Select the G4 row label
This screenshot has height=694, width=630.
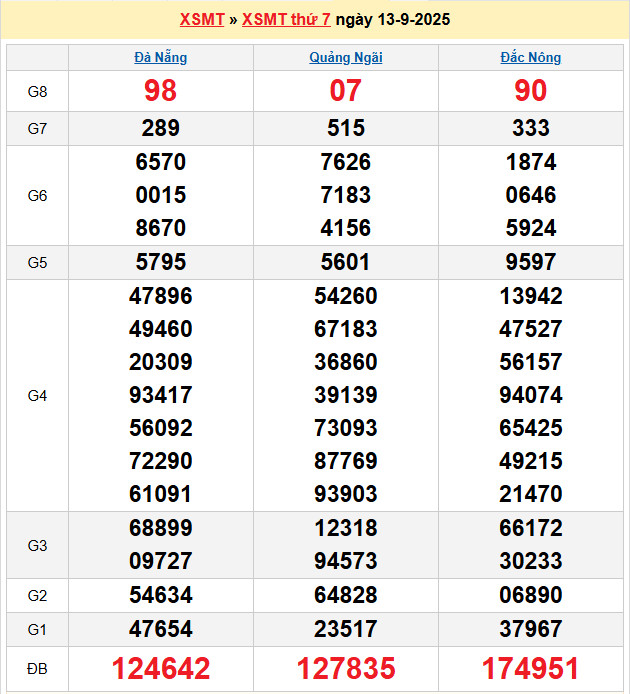(37, 396)
